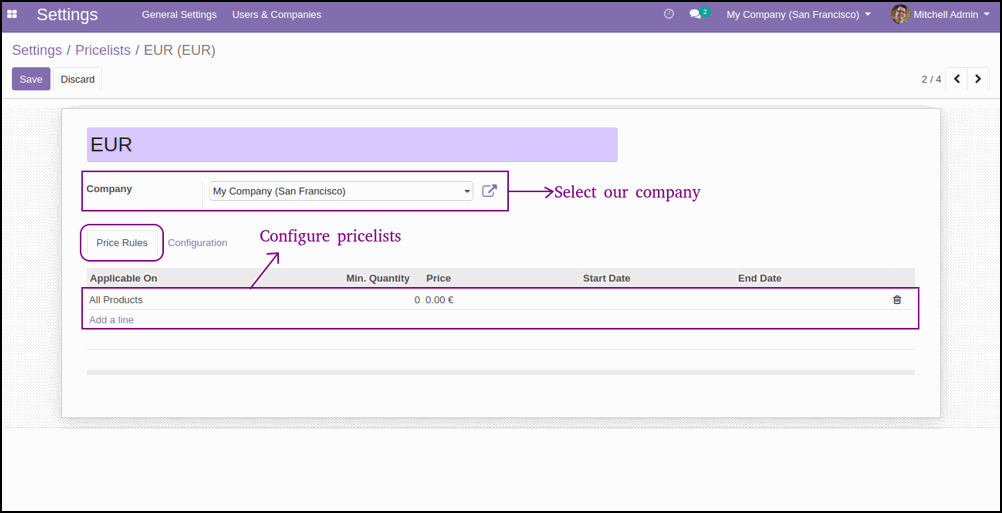This screenshot has height=513, width=1002.
Task: Edit the EUR pricelist name field
Action: click(352, 144)
